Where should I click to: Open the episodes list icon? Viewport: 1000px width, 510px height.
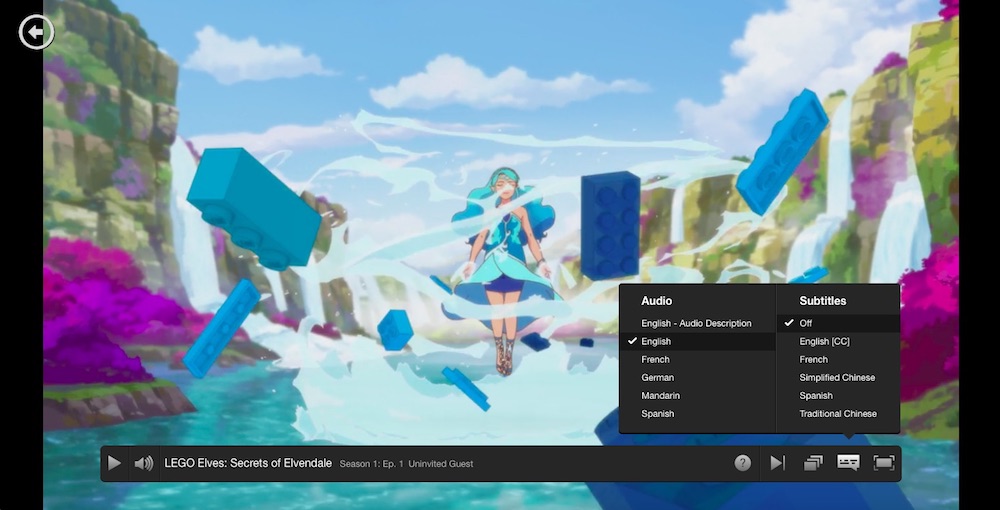[813, 463]
